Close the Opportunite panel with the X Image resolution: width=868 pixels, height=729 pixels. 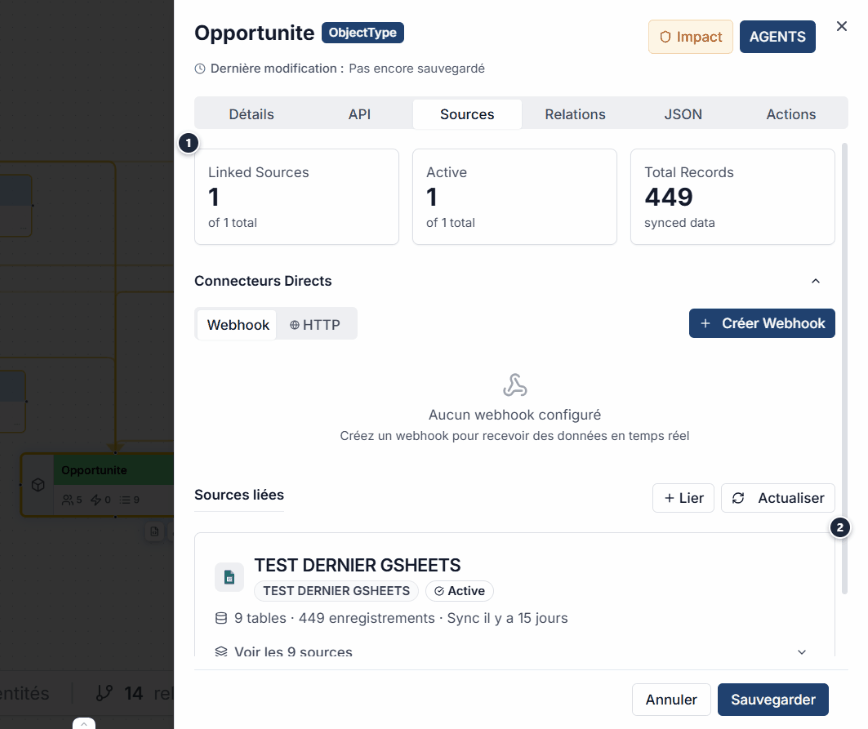click(x=841, y=27)
